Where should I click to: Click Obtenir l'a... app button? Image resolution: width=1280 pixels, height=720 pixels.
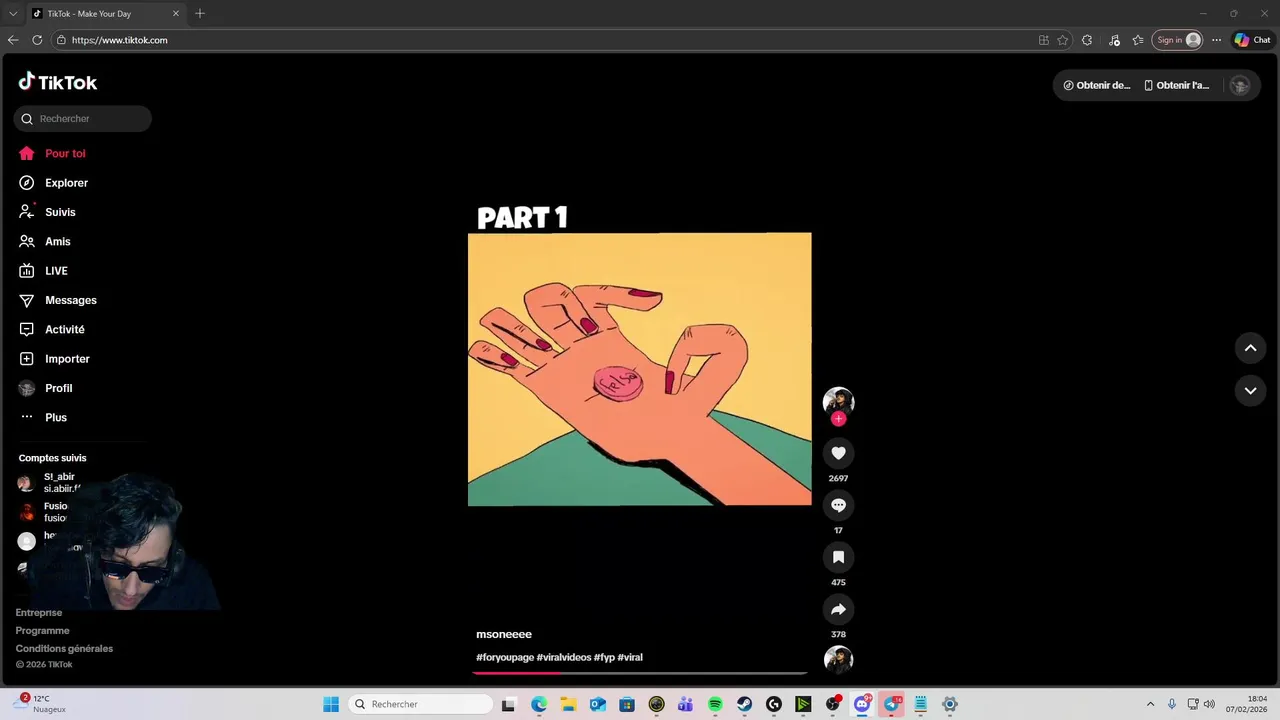click(x=1177, y=85)
